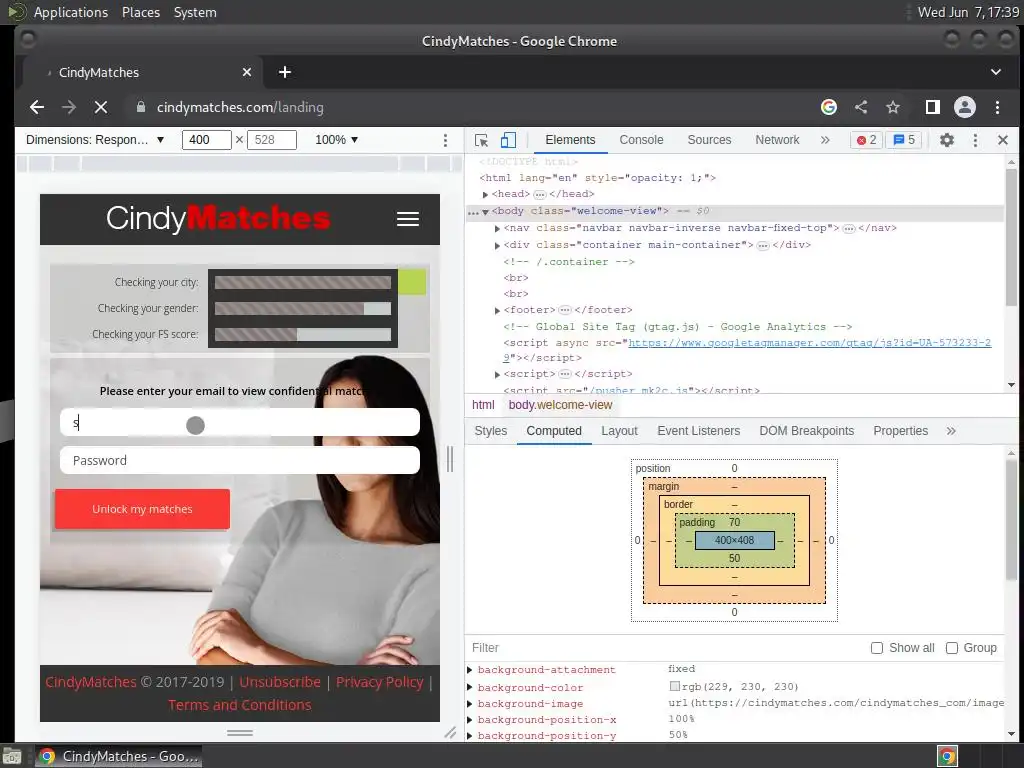Viewport: 1024px width, 768px height.
Task: Close the DevTools panel
Action: 1003,140
